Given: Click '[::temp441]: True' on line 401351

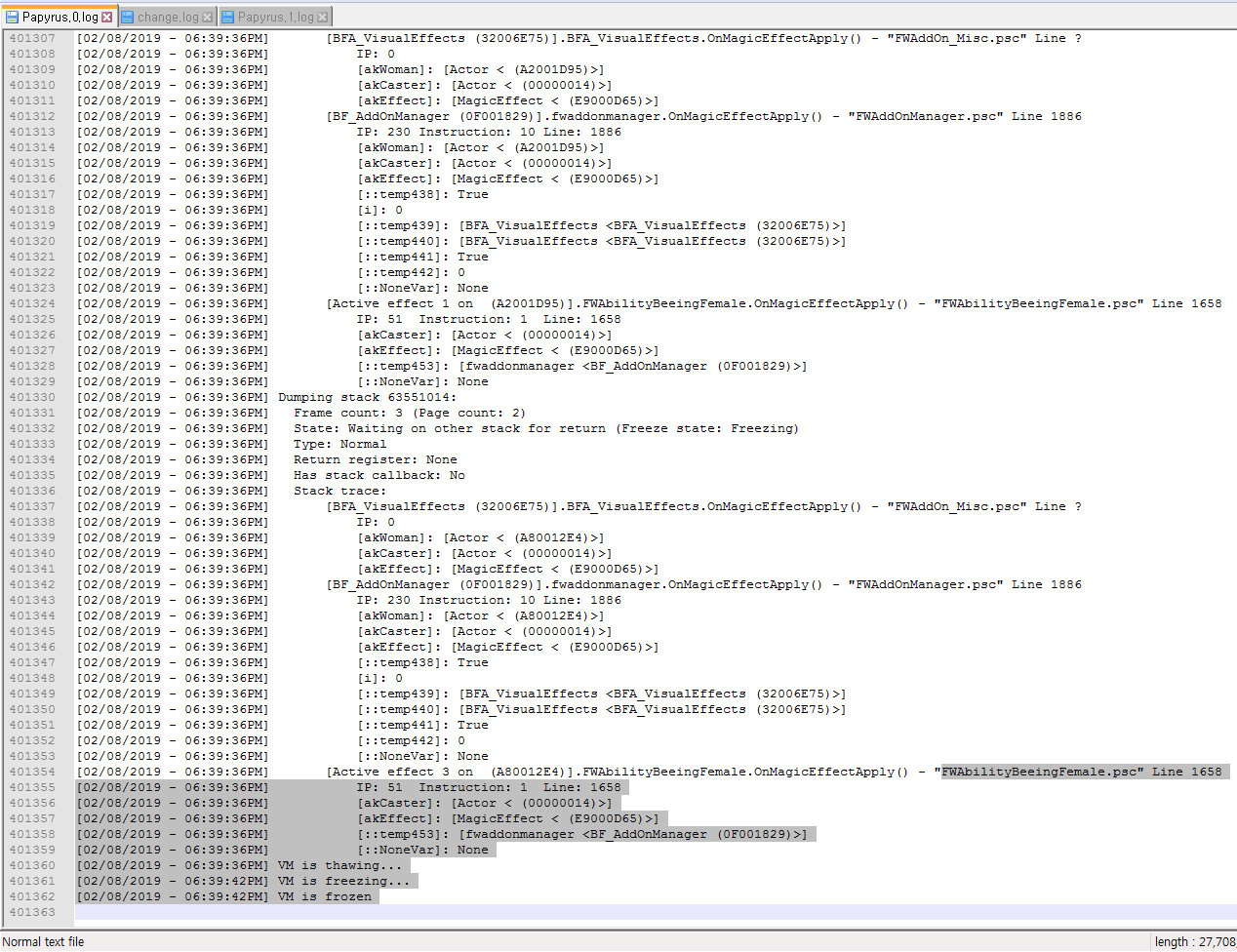Looking at the screenshot, I should (x=421, y=725).
